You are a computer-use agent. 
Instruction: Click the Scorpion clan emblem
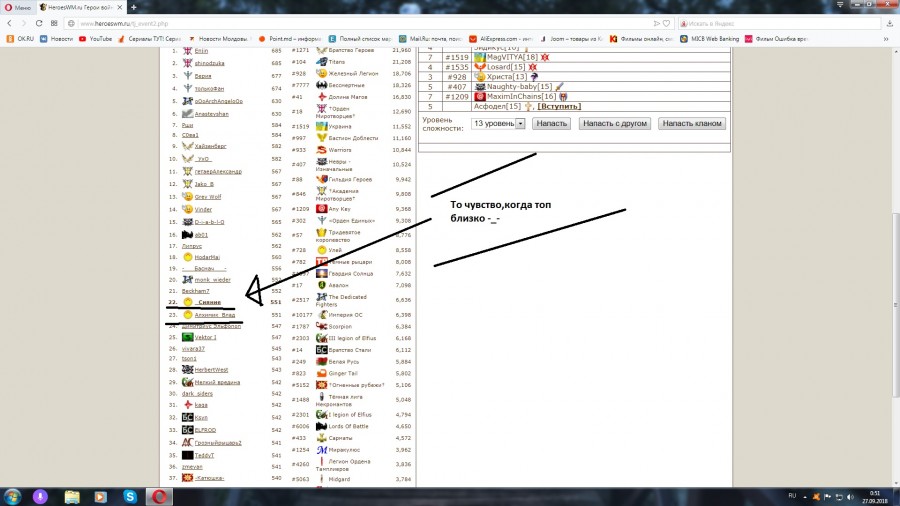tap(321, 326)
